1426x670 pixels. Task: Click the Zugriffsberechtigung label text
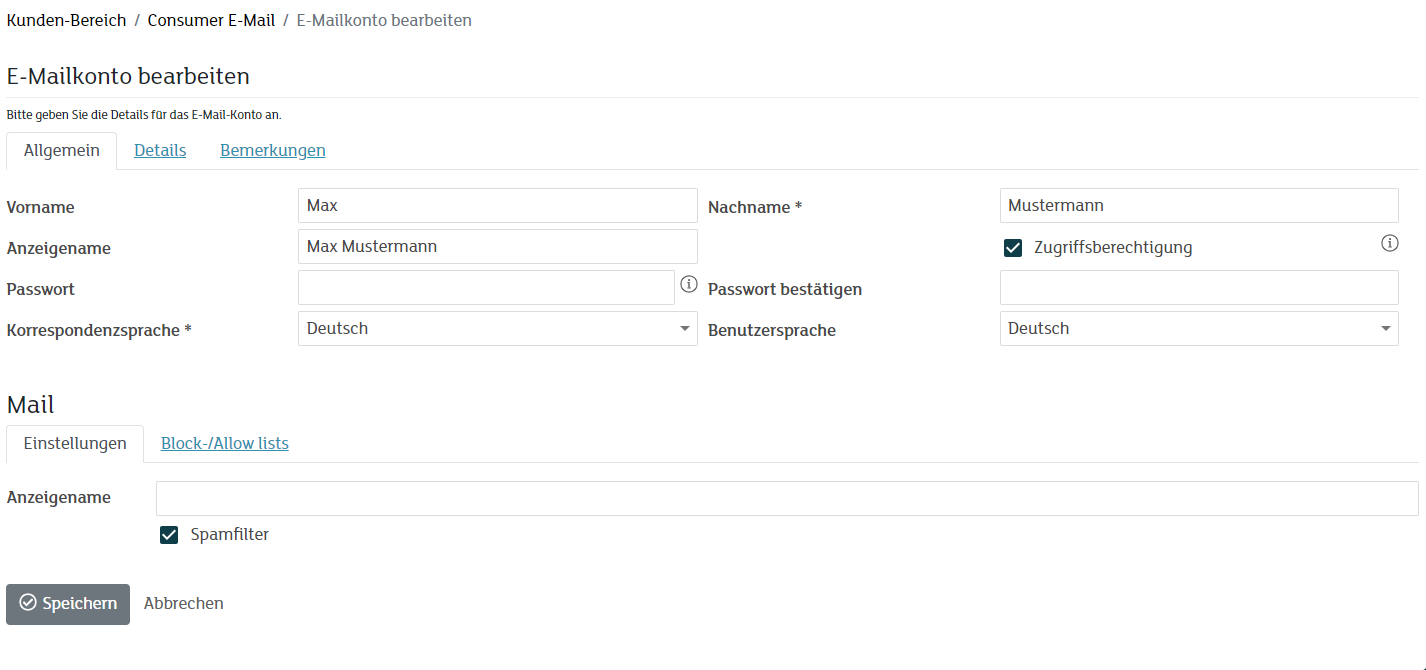tap(1113, 247)
